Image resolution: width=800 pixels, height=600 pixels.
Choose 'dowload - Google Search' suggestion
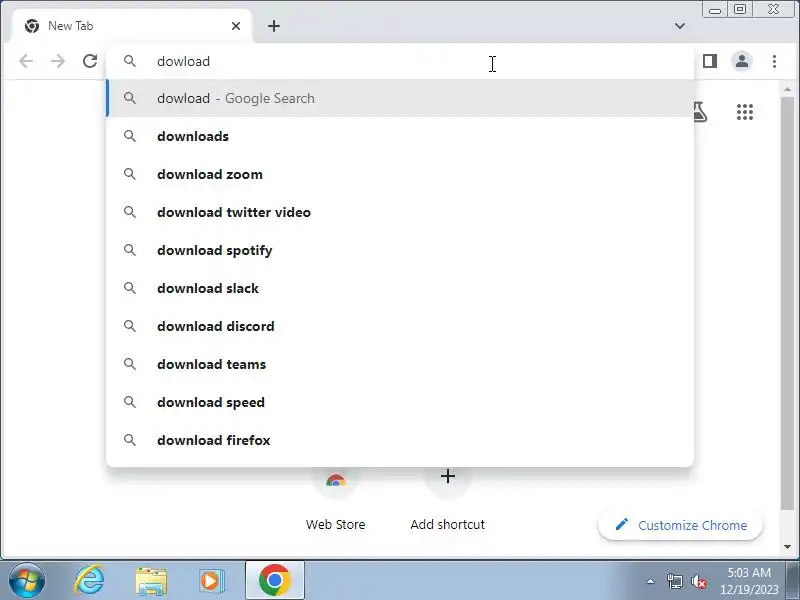coord(400,98)
